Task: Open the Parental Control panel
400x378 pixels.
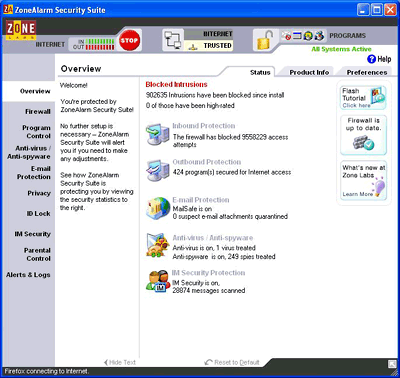Action: 37,254
